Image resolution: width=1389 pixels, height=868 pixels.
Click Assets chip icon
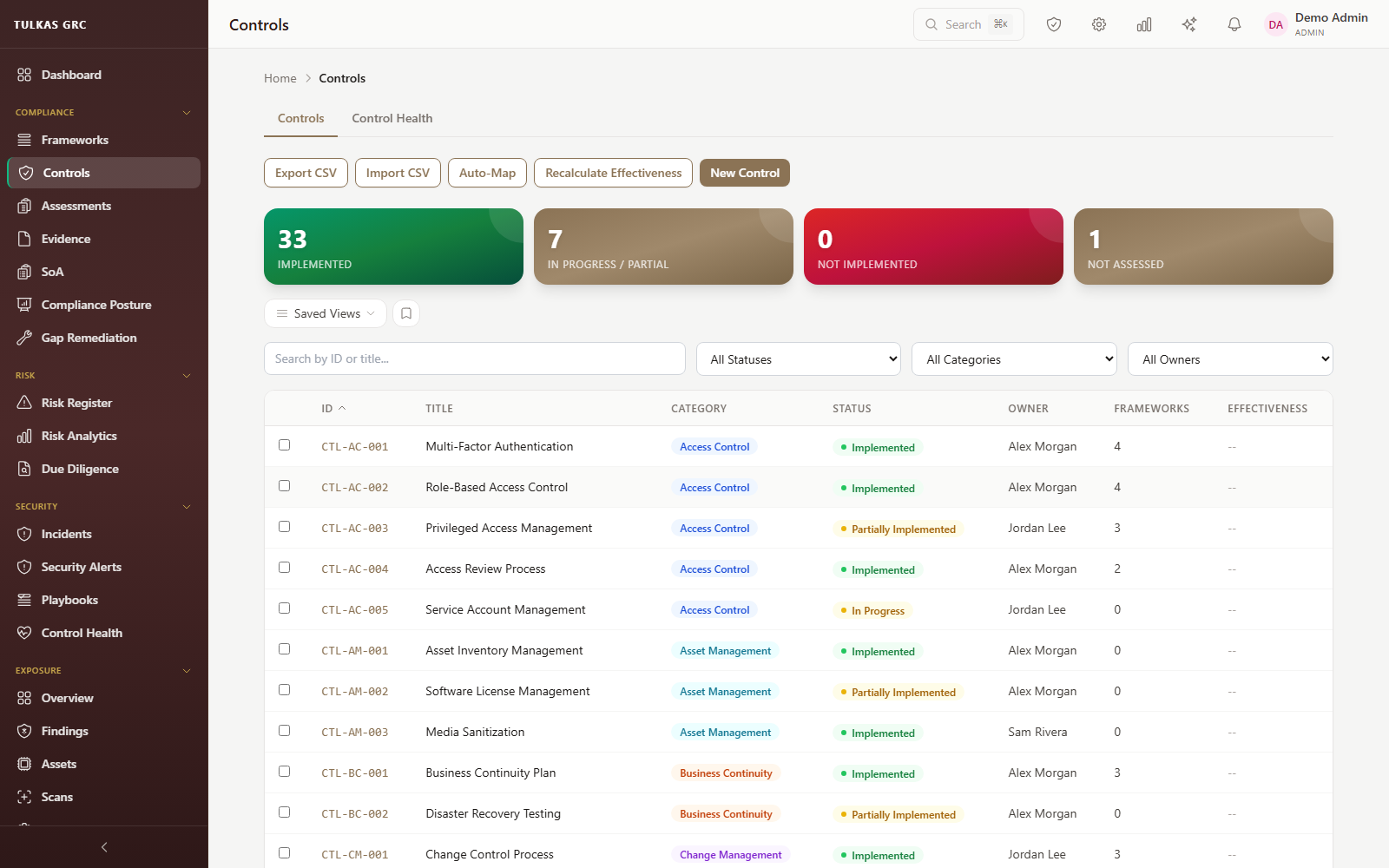24,764
